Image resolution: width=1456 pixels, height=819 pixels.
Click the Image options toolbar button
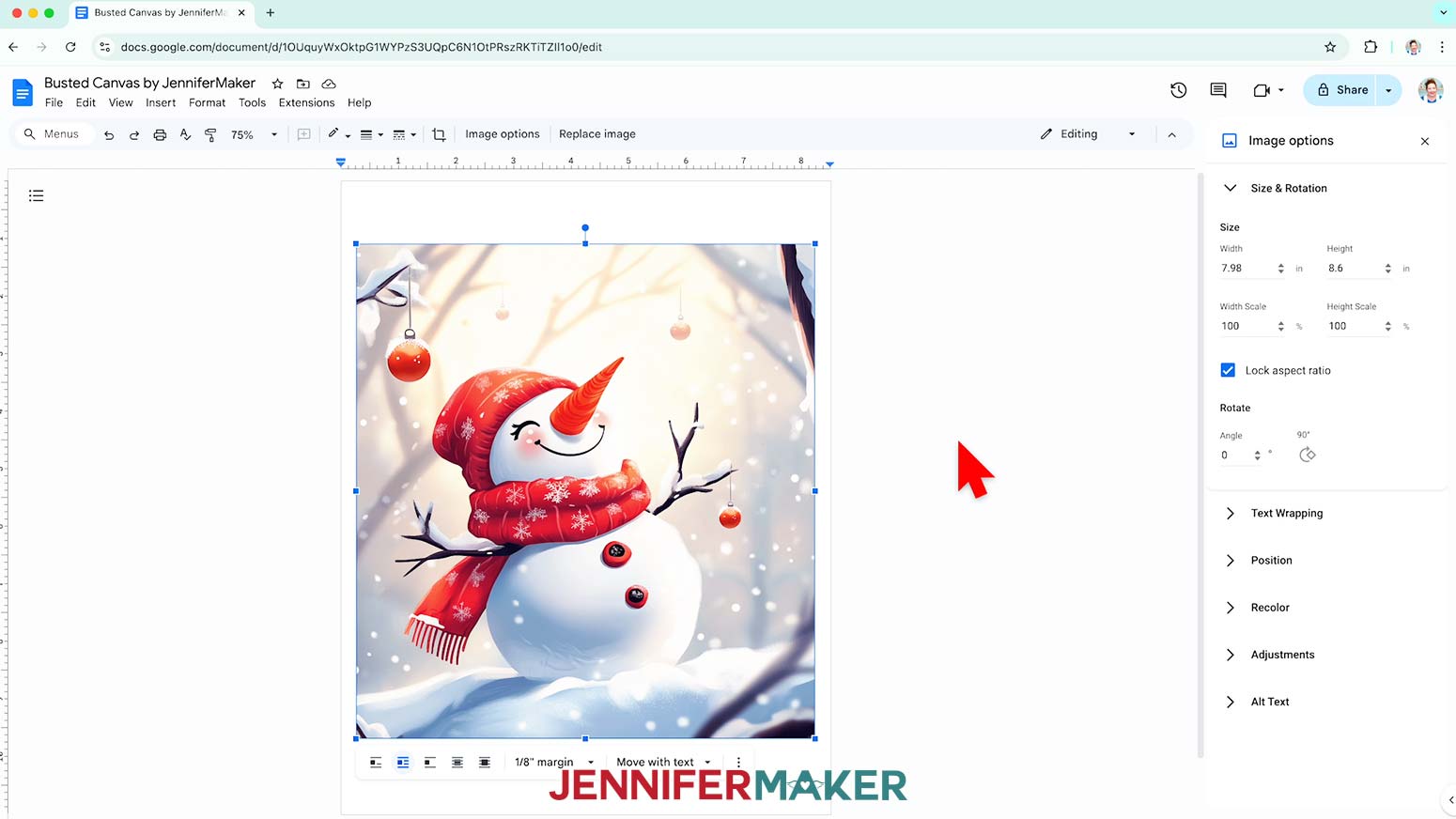(503, 134)
